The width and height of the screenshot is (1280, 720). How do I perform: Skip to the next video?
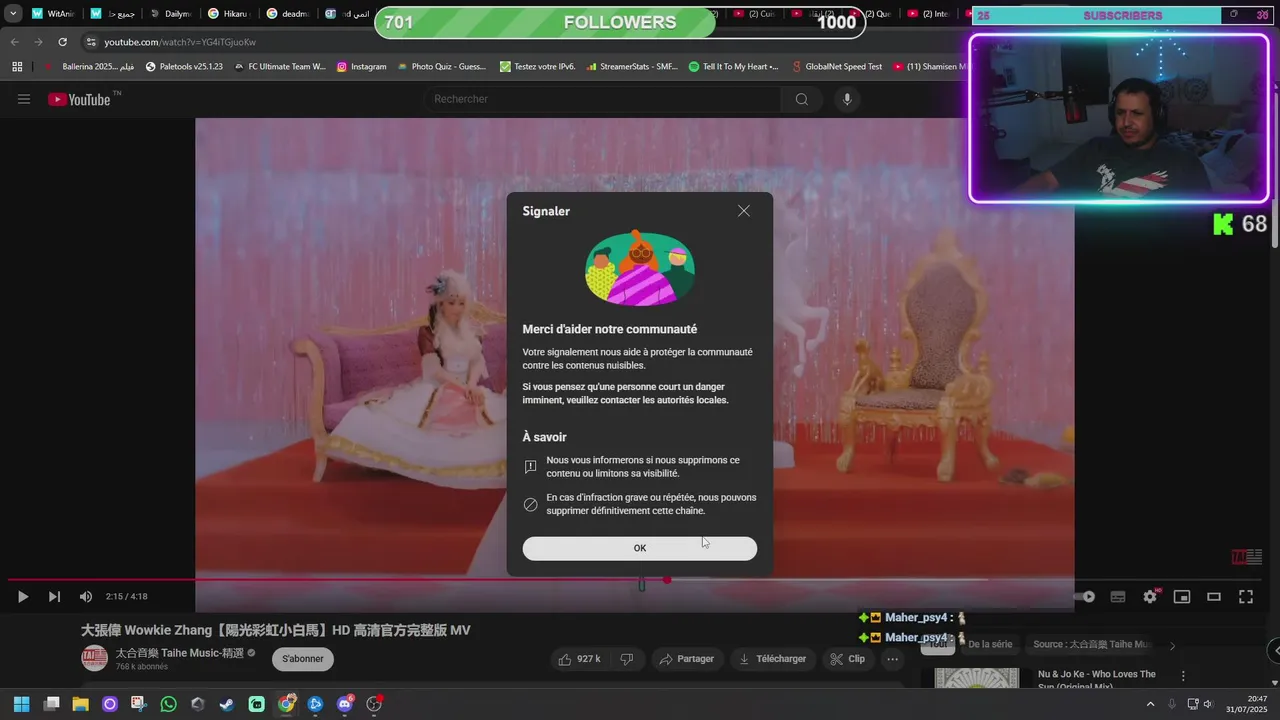54,597
